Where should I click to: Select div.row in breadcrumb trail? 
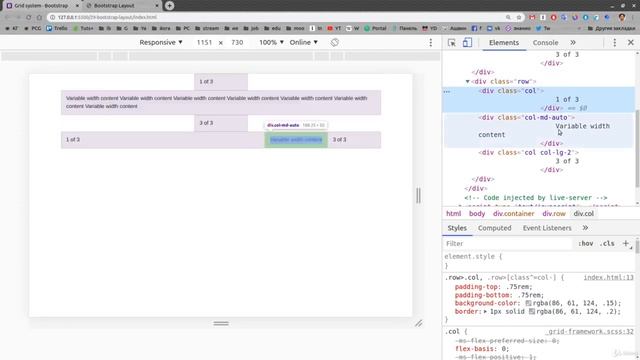554,213
